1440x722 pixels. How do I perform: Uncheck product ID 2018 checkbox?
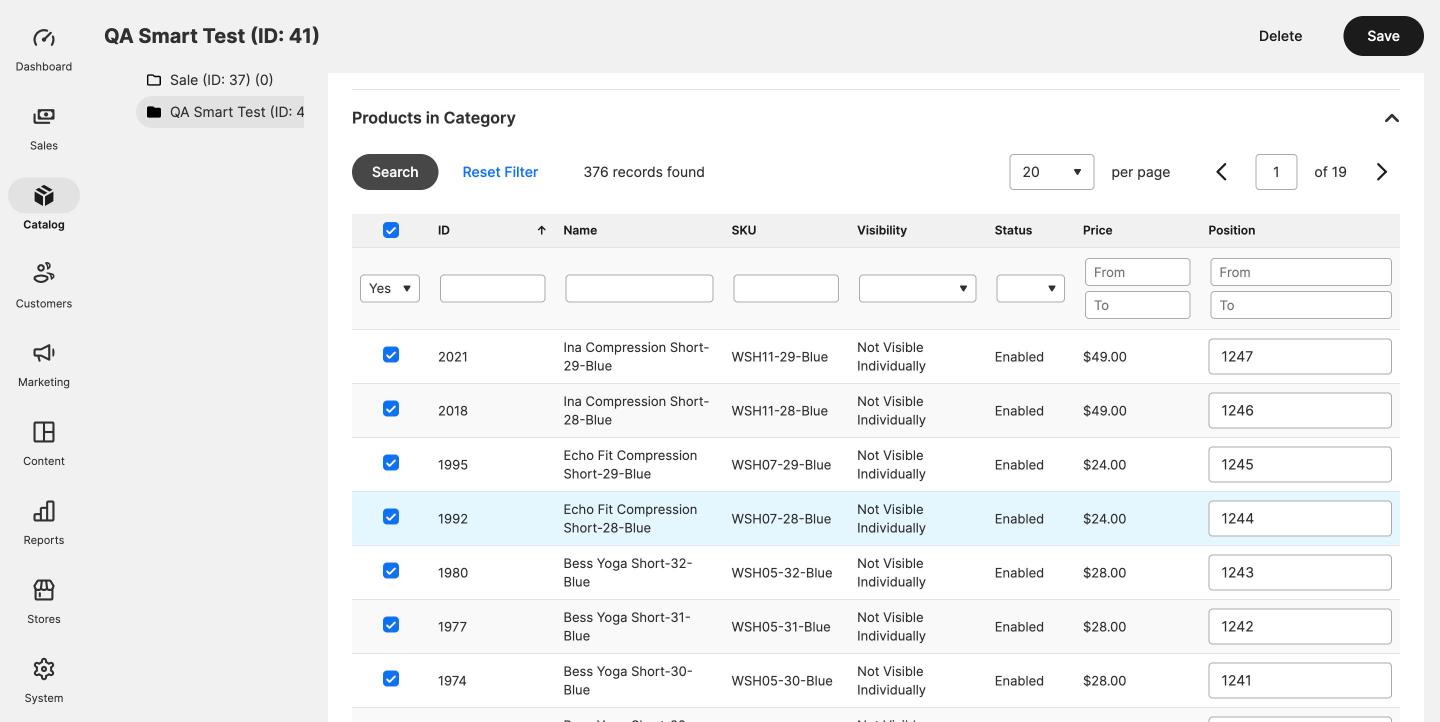point(391,409)
